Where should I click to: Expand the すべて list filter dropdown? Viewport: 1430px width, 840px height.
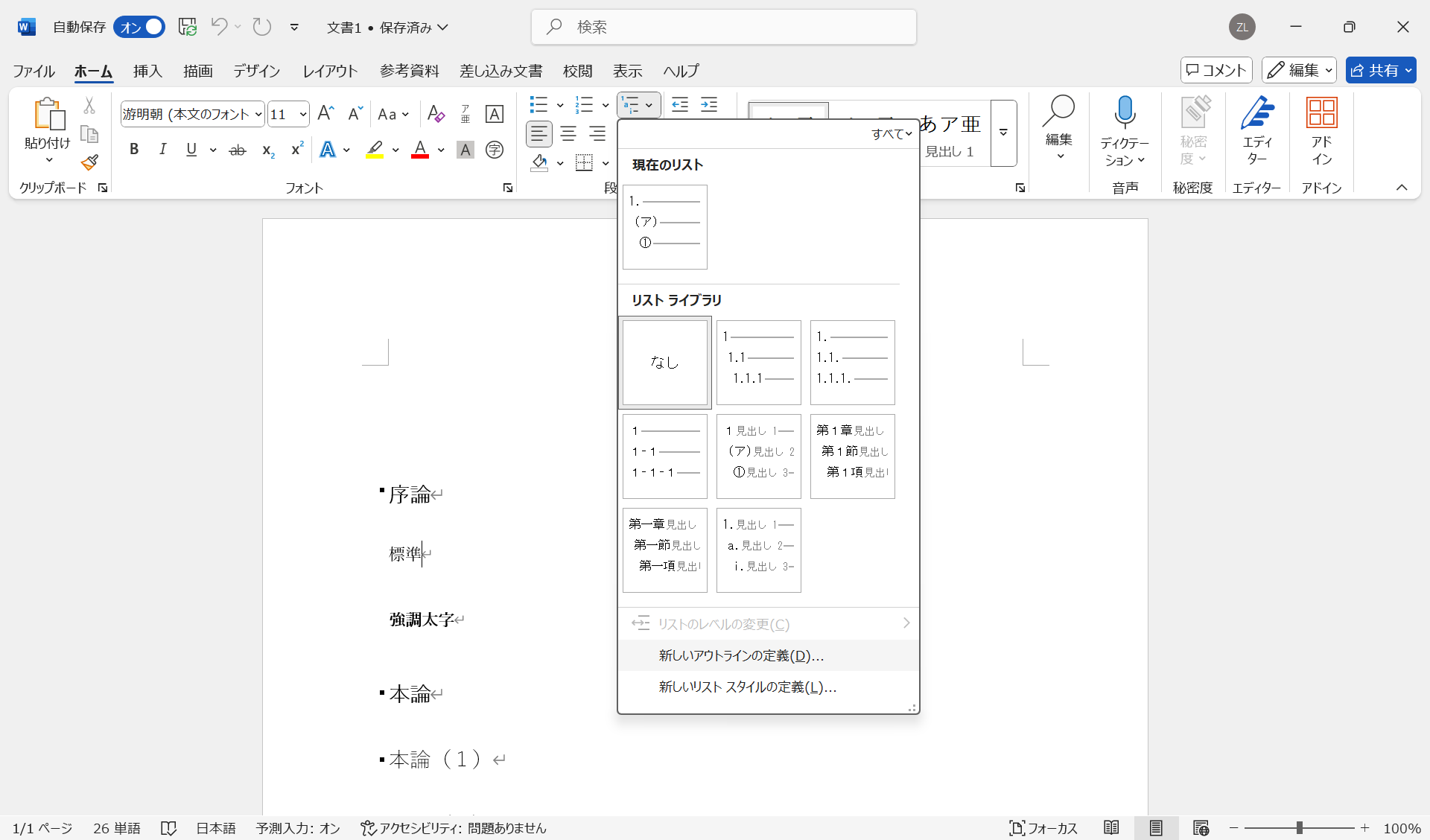[x=892, y=134]
